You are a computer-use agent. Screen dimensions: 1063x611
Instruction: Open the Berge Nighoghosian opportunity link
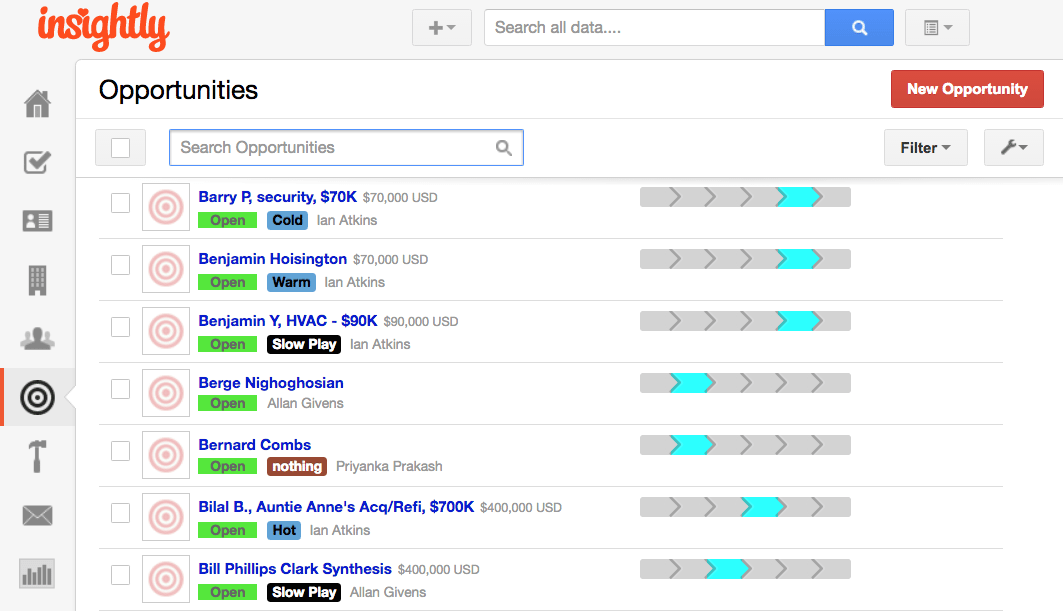click(x=271, y=383)
